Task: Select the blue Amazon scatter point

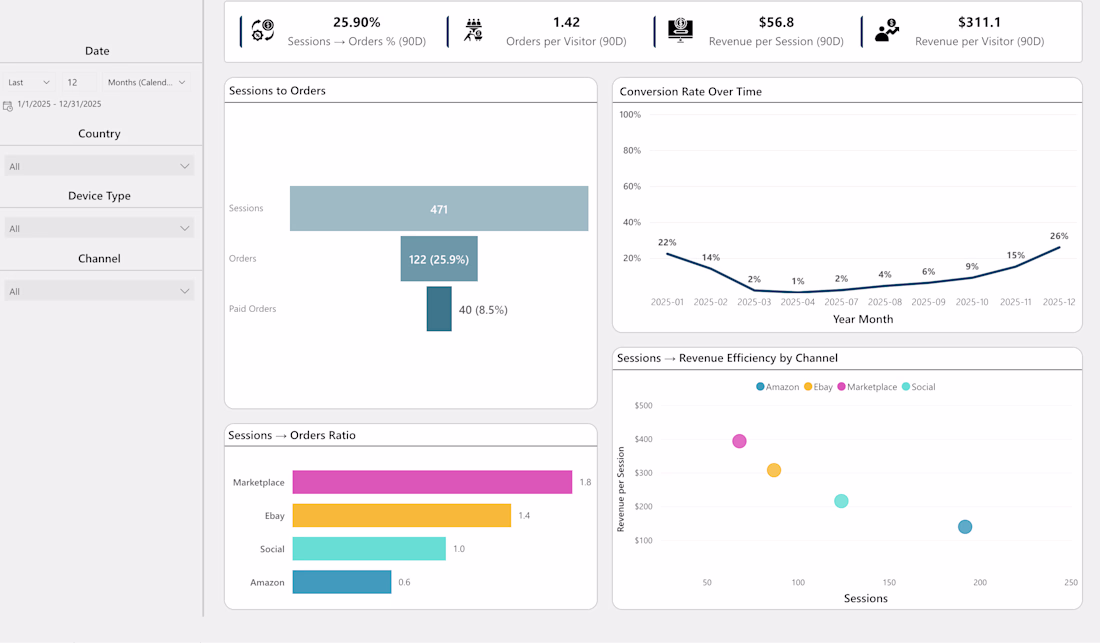Action: pyautogui.click(x=965, y=527)
